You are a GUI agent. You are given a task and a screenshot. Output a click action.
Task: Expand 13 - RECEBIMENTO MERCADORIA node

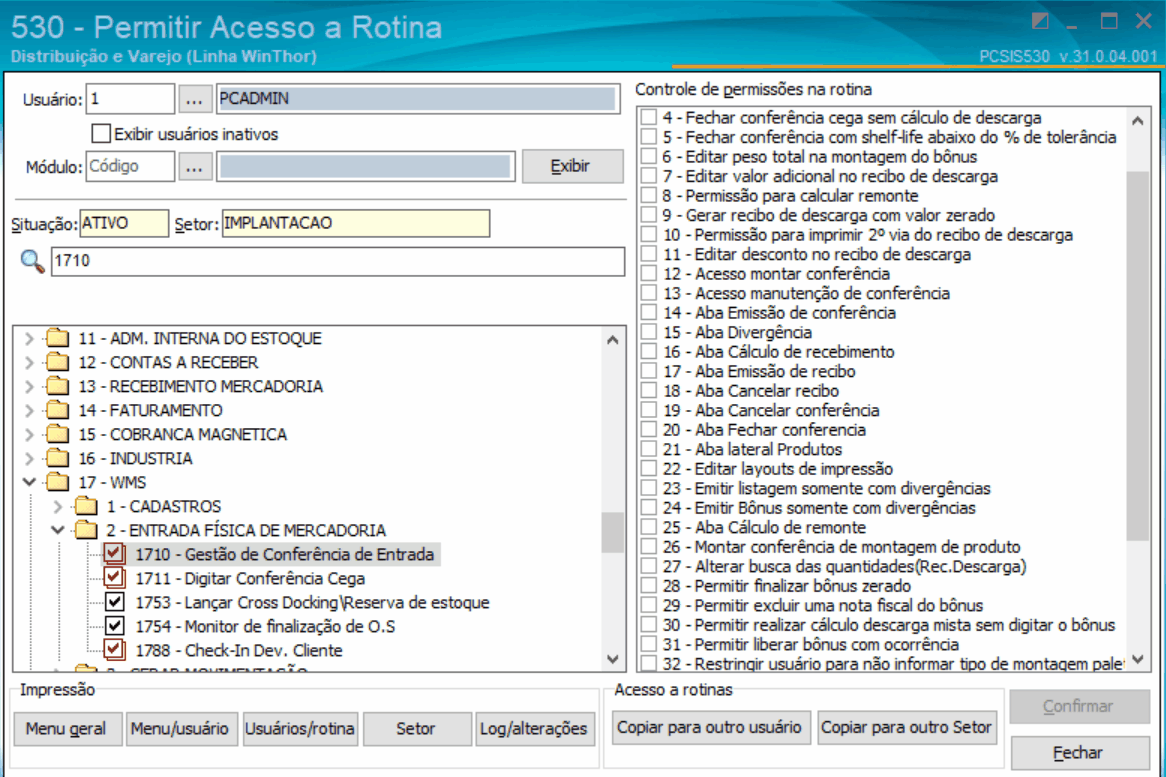(x=29, y=386)
